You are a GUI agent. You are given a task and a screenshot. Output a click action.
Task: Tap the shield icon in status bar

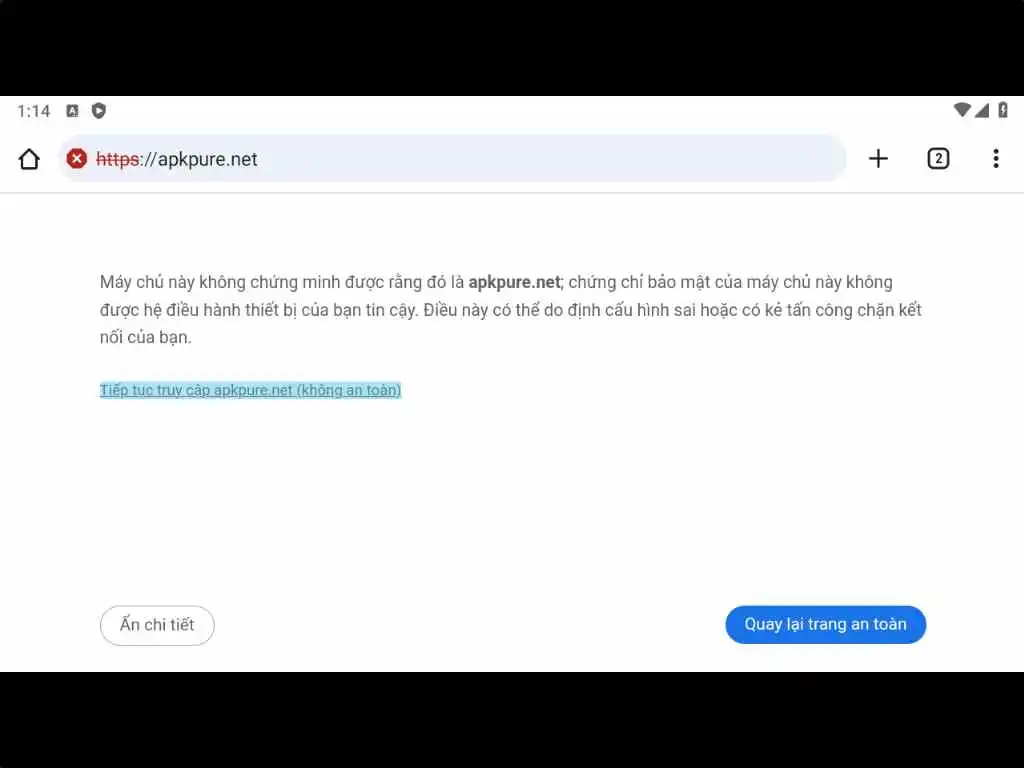point(99,111)
